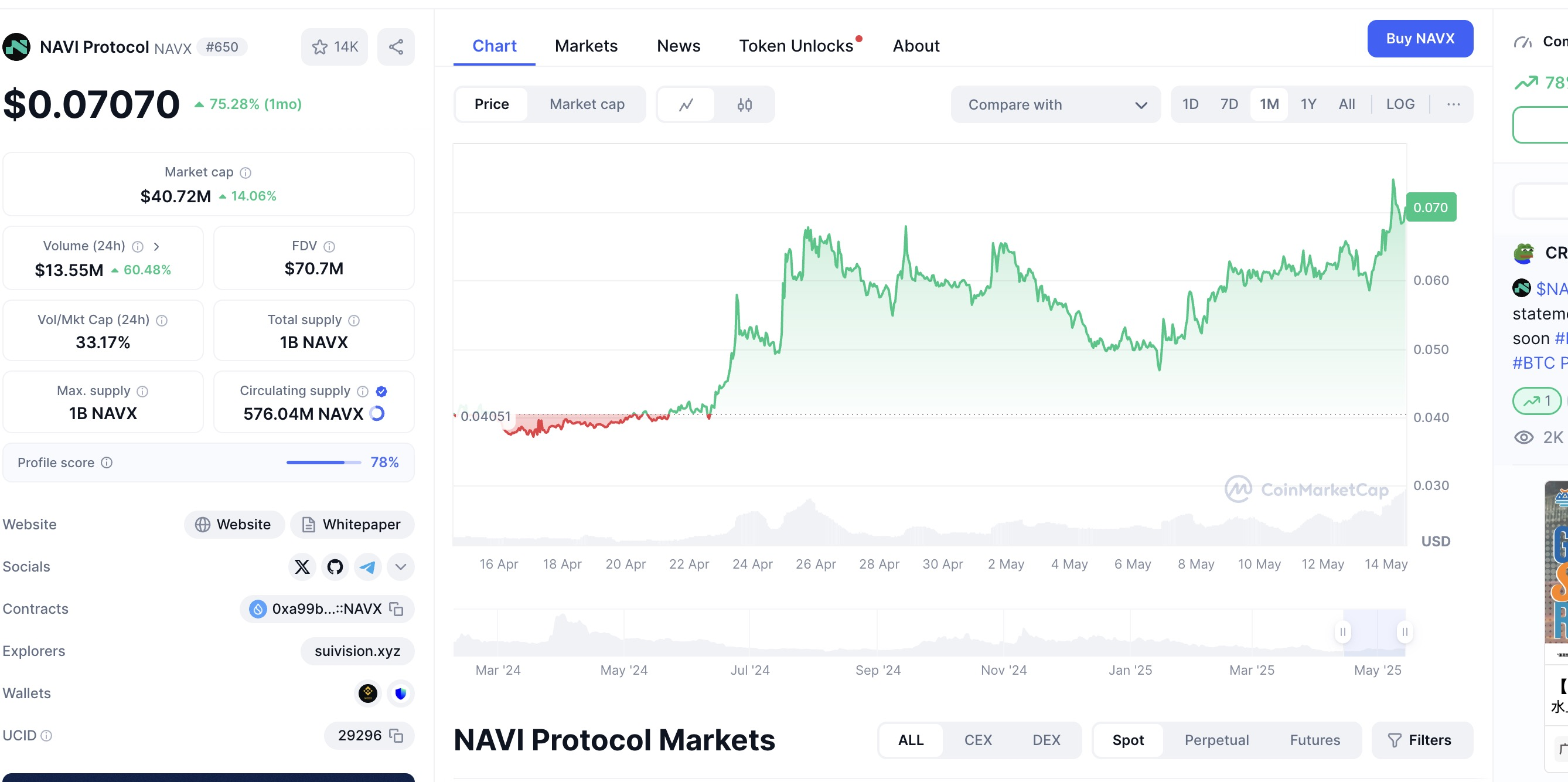This screenshot has height=782, width=1568.
Task: Open the chart more options menu
Action: [x=1453, y=104]
